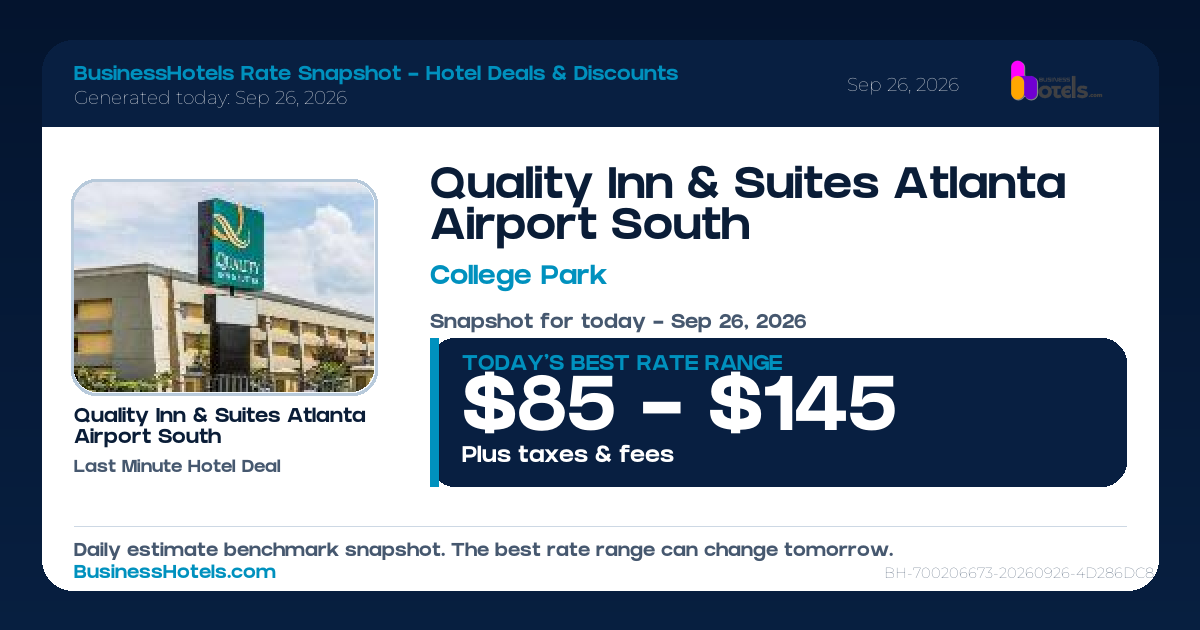Open the Quality Inn hotel photo thumbnail
The width and height of the screenshot is (1200, 630).
(x=224, y=287)
